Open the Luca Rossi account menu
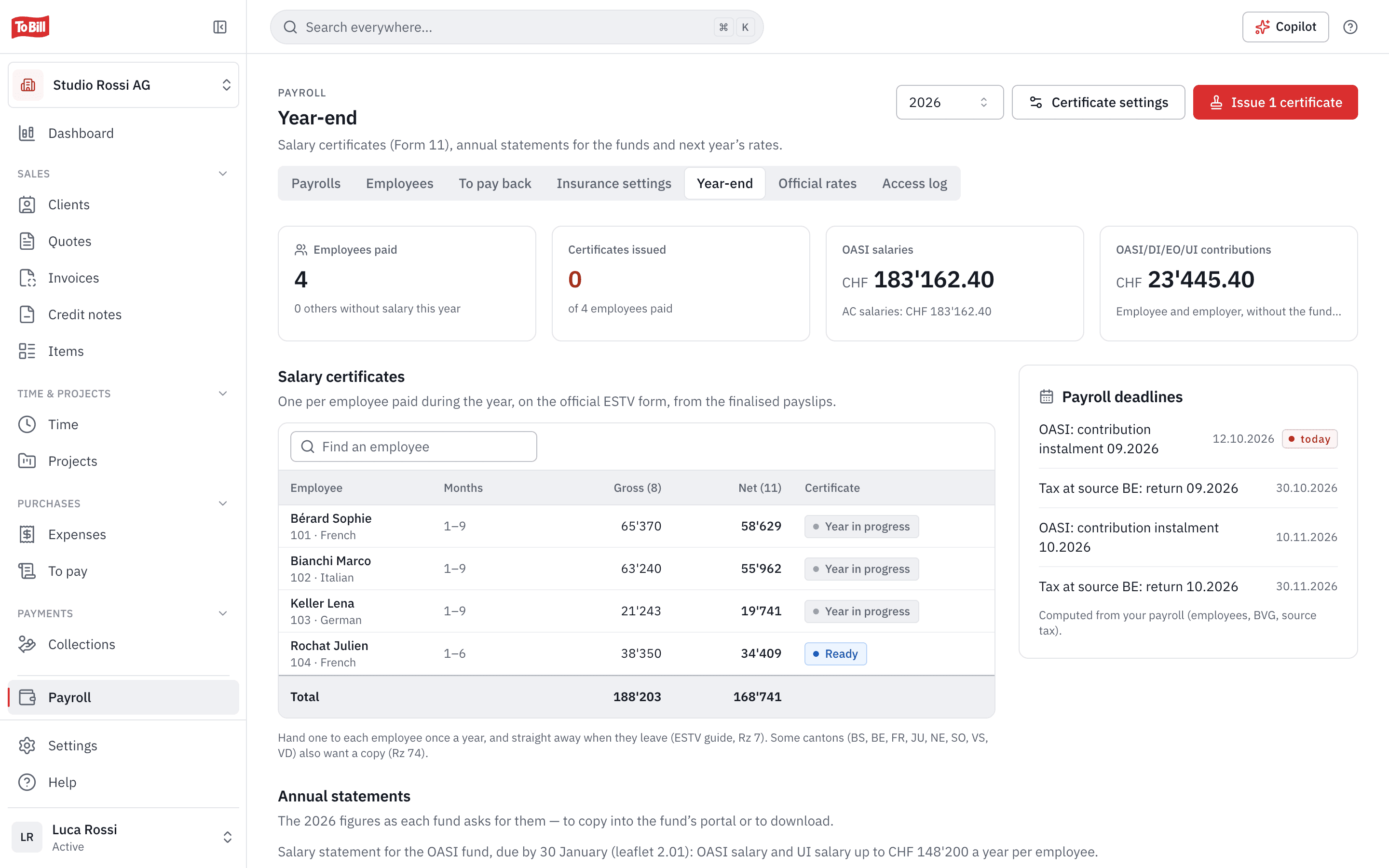 123,837
